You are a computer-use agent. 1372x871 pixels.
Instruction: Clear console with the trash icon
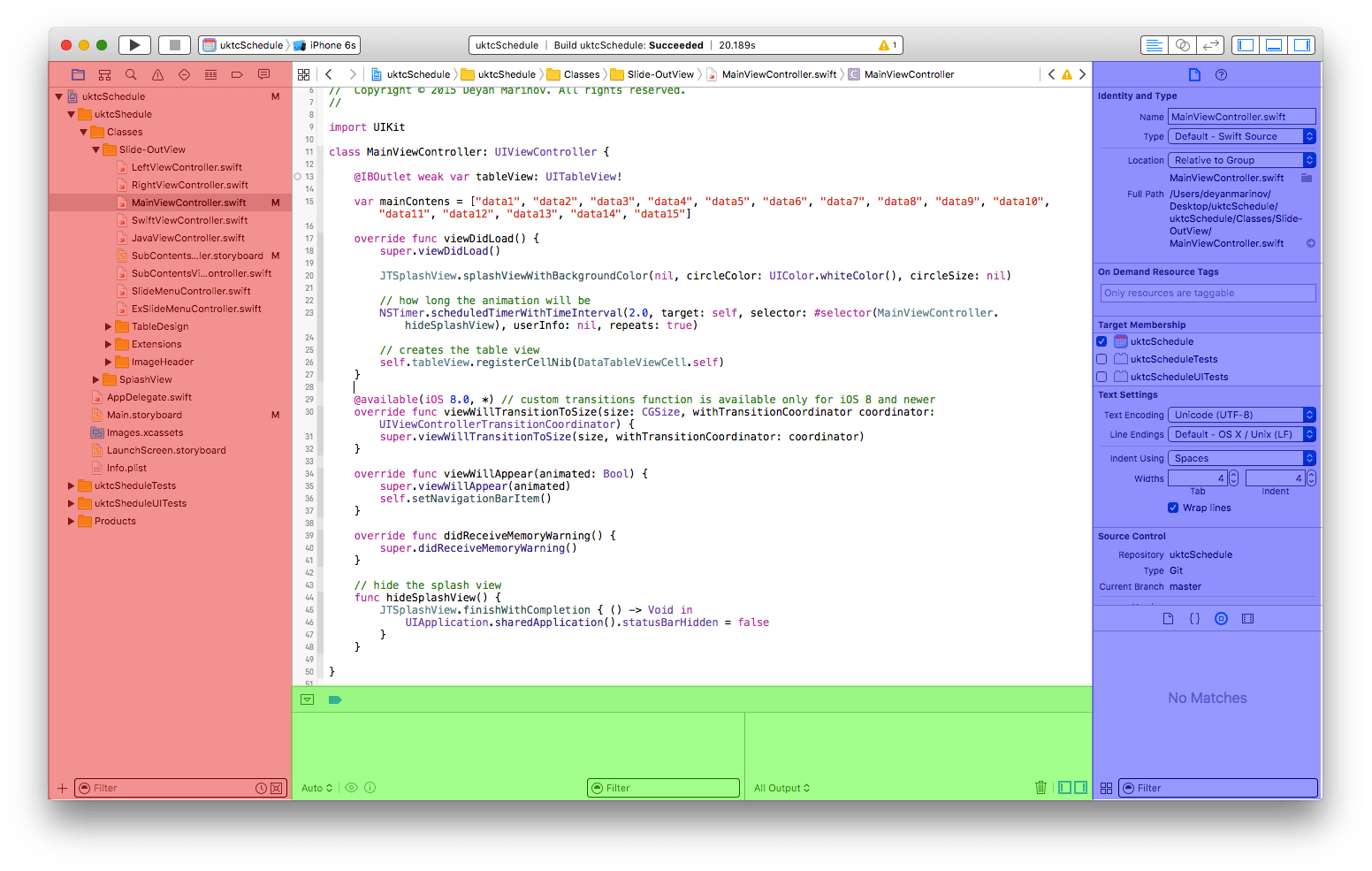1040,788
